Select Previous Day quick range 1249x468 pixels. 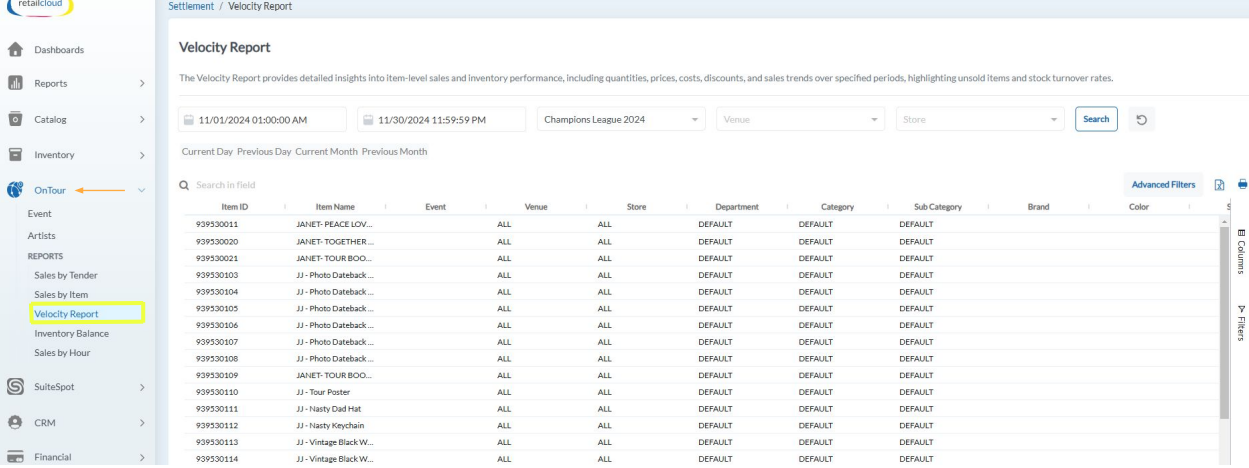[x=264, y=152]
